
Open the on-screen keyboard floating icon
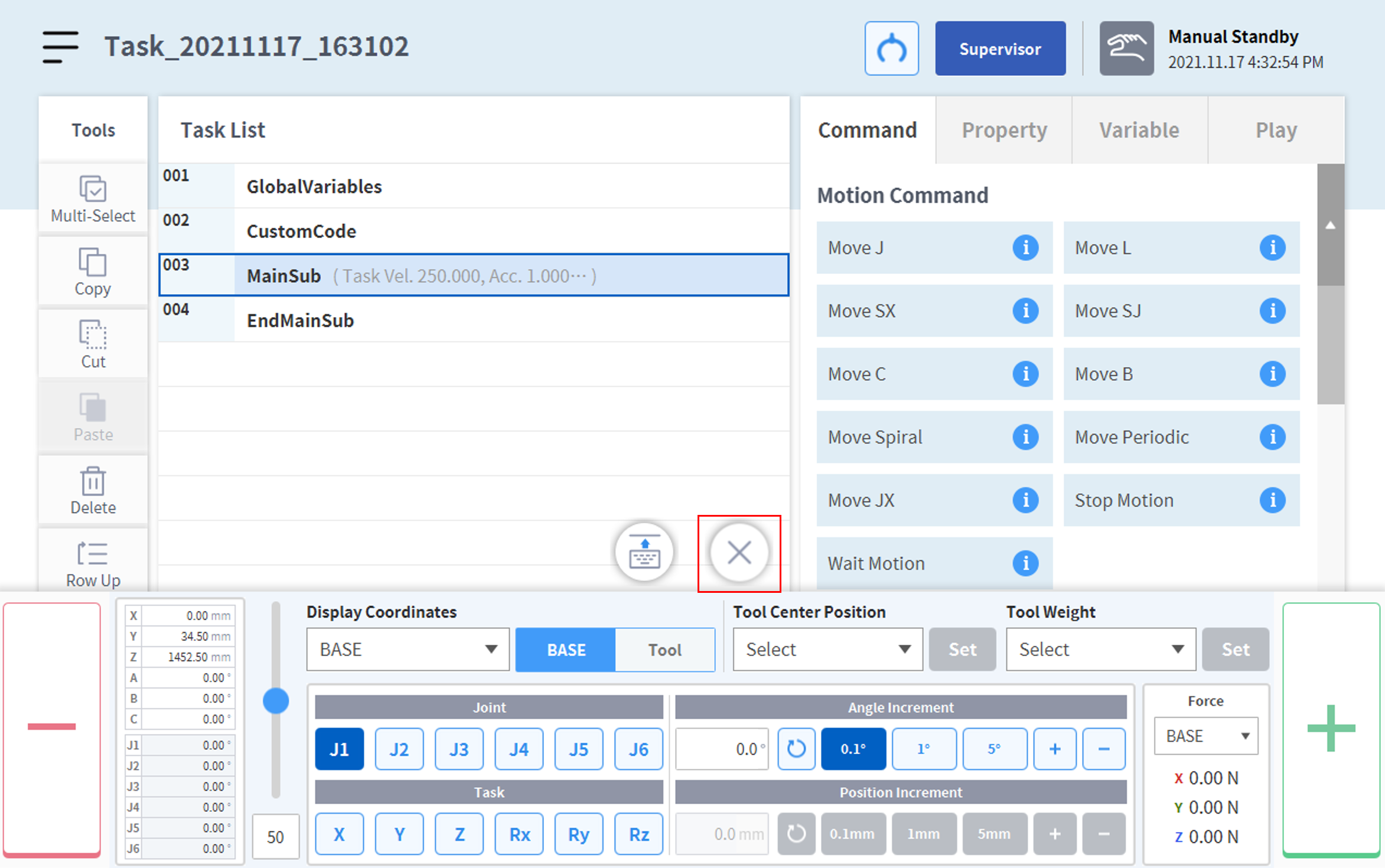(x=644, y=553)
